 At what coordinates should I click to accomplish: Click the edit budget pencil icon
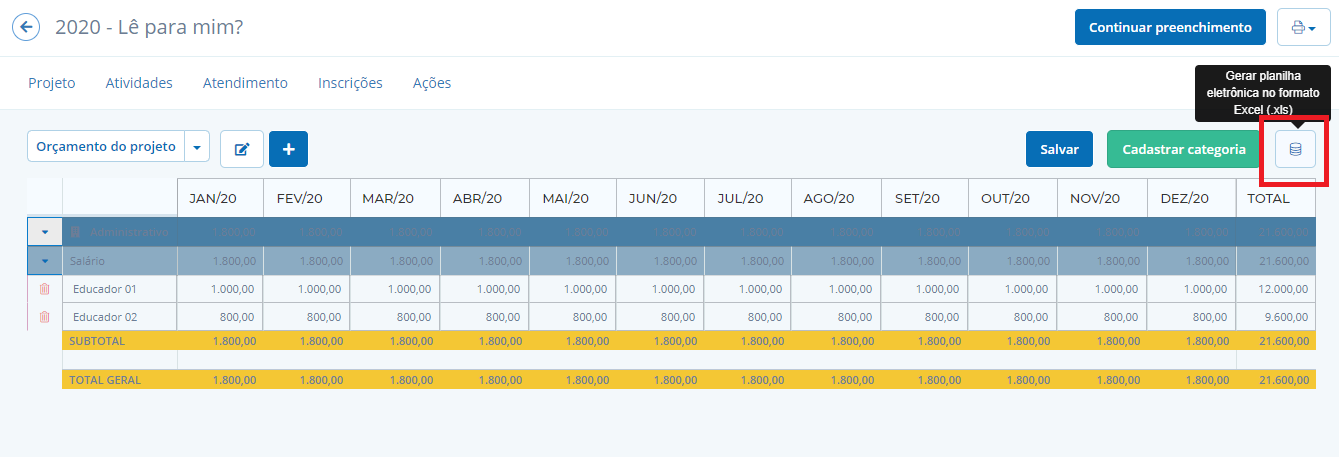[x=241, y=149]
